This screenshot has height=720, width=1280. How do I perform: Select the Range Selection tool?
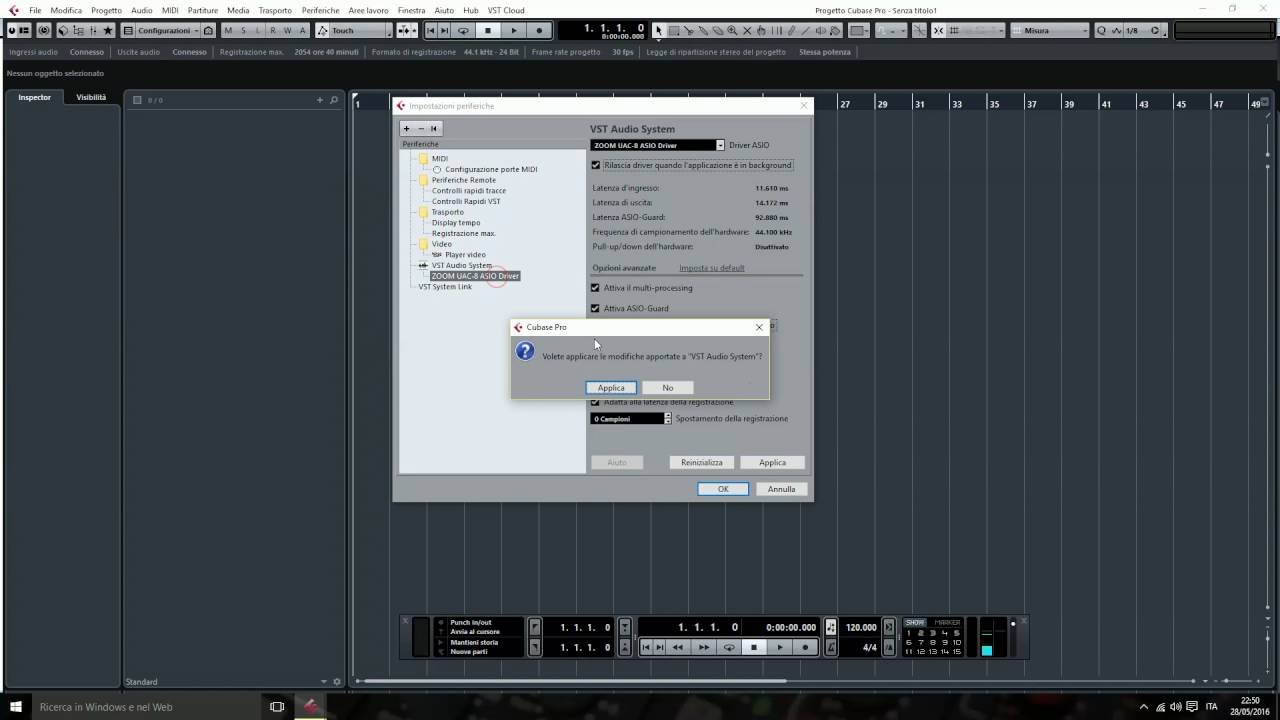(674, 30)
